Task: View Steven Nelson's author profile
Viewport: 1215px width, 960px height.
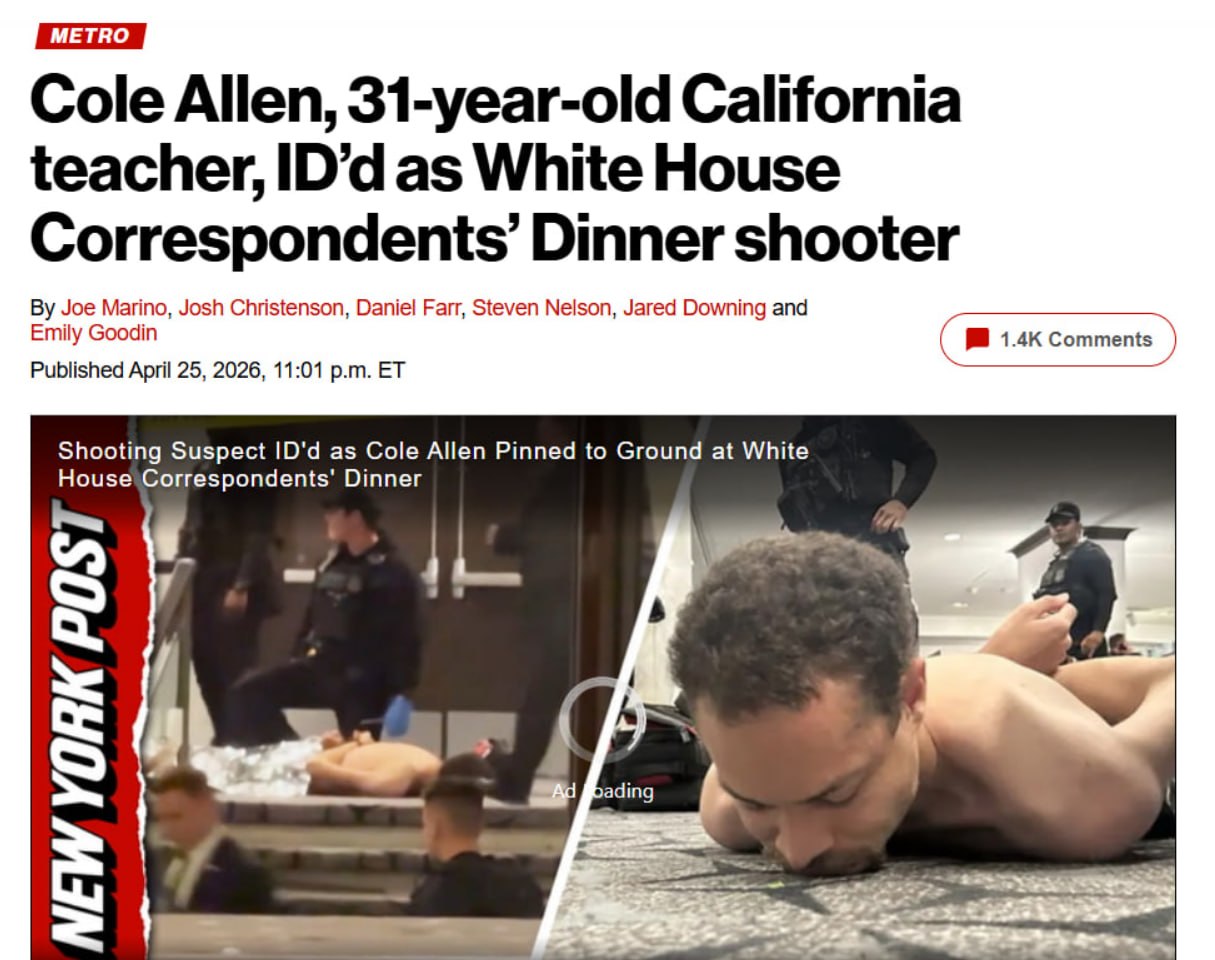Action: click(x=540, y=308)
